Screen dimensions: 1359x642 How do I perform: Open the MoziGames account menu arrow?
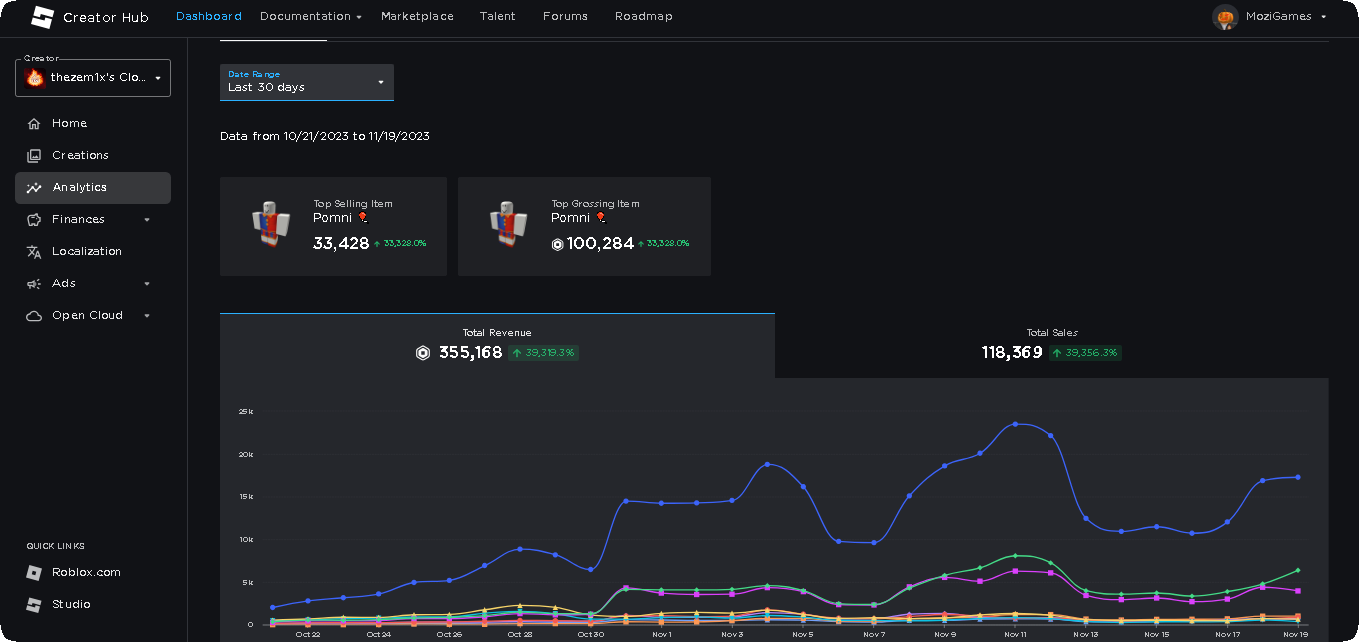tap(1324, 17)
